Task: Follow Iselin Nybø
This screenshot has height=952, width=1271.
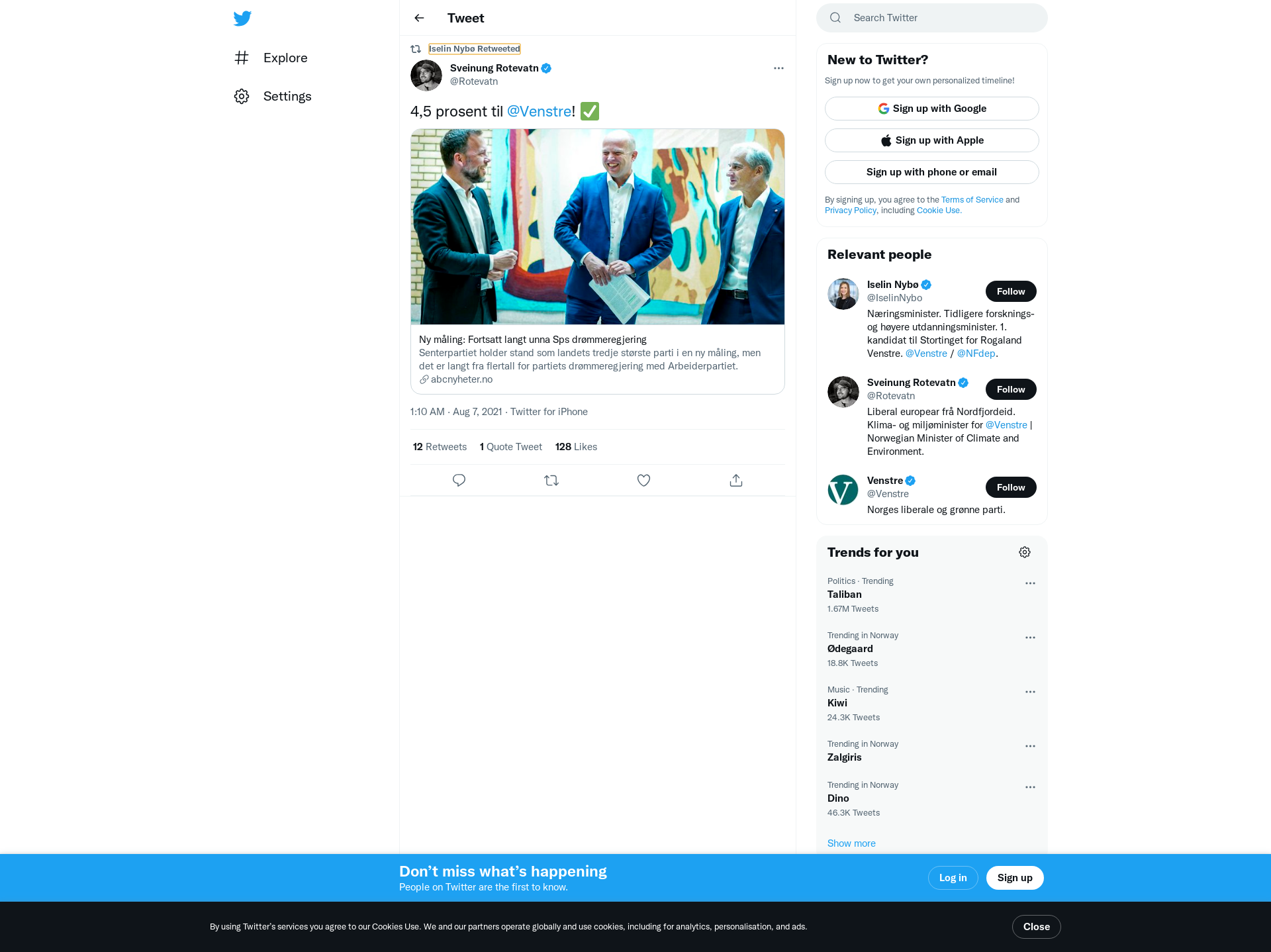Action: tap(1011, 291)
